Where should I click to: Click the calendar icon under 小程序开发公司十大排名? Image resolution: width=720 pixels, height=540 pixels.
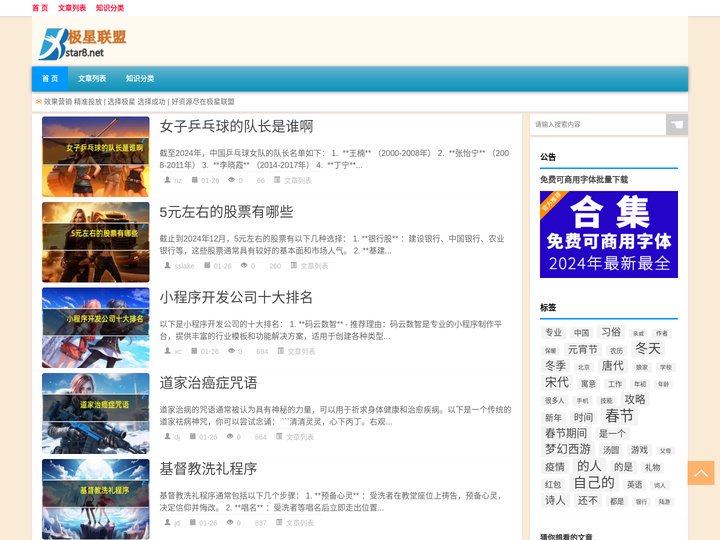point(194,351)
